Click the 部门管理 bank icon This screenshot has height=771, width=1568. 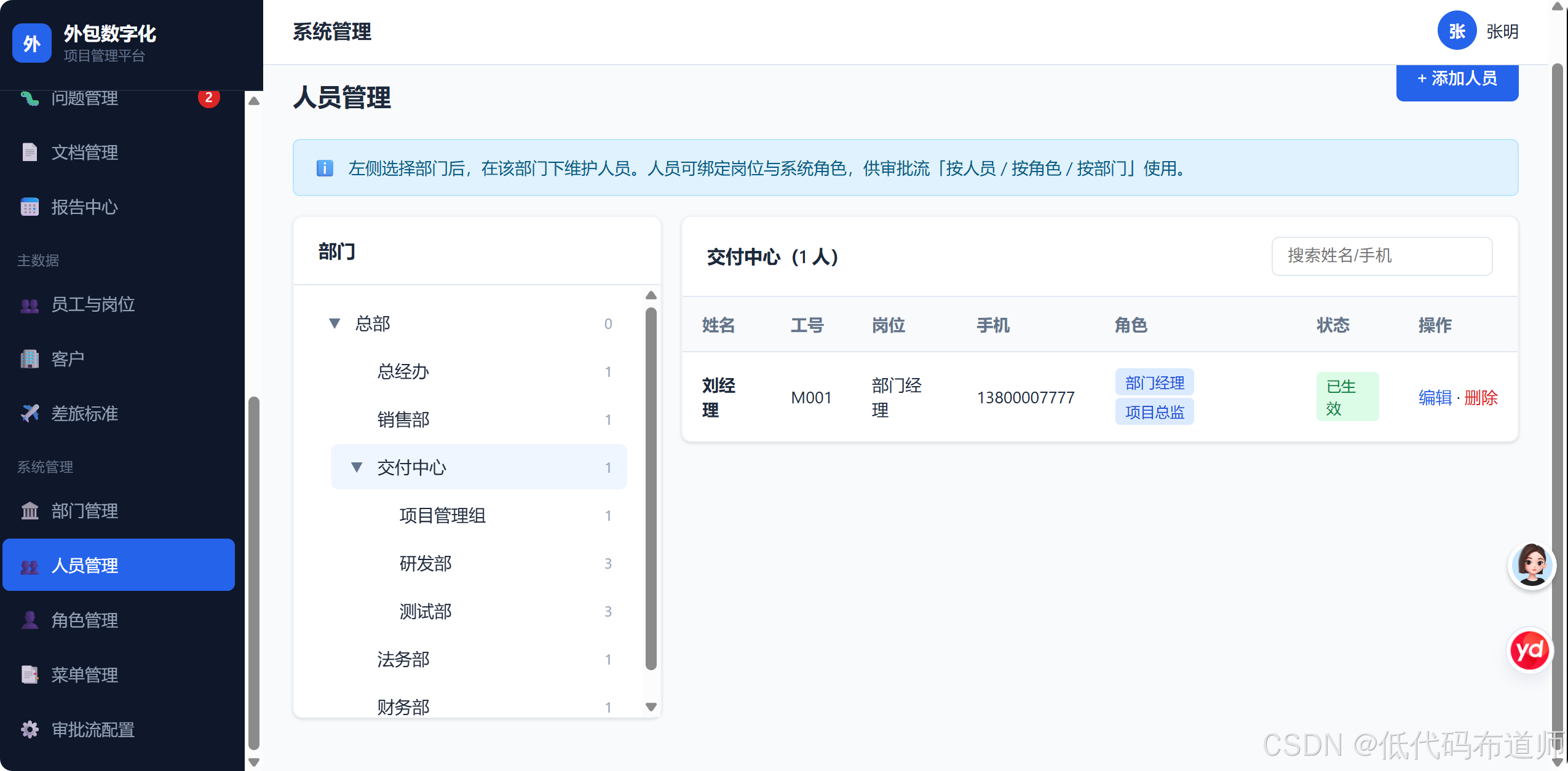30,511
